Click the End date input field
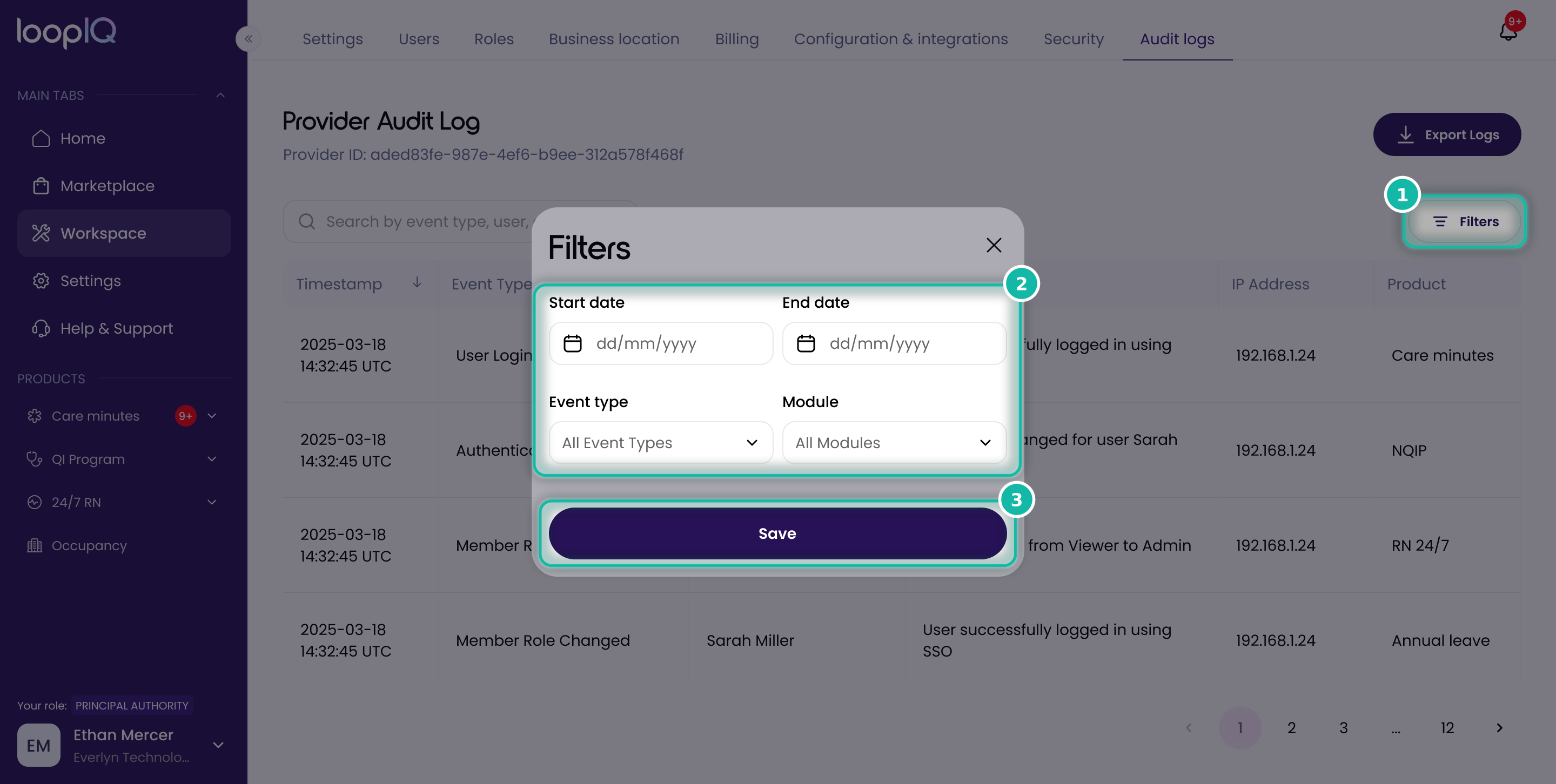This screenshot has width=1556, height=784. (x=894, y=343)
